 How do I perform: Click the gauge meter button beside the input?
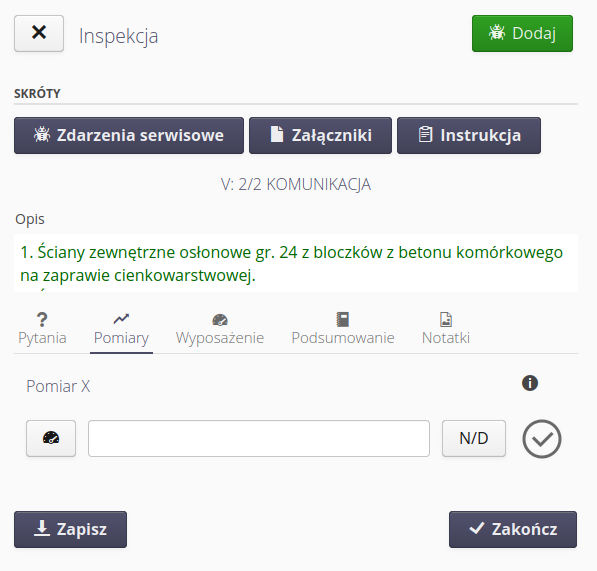click(51, 439)
